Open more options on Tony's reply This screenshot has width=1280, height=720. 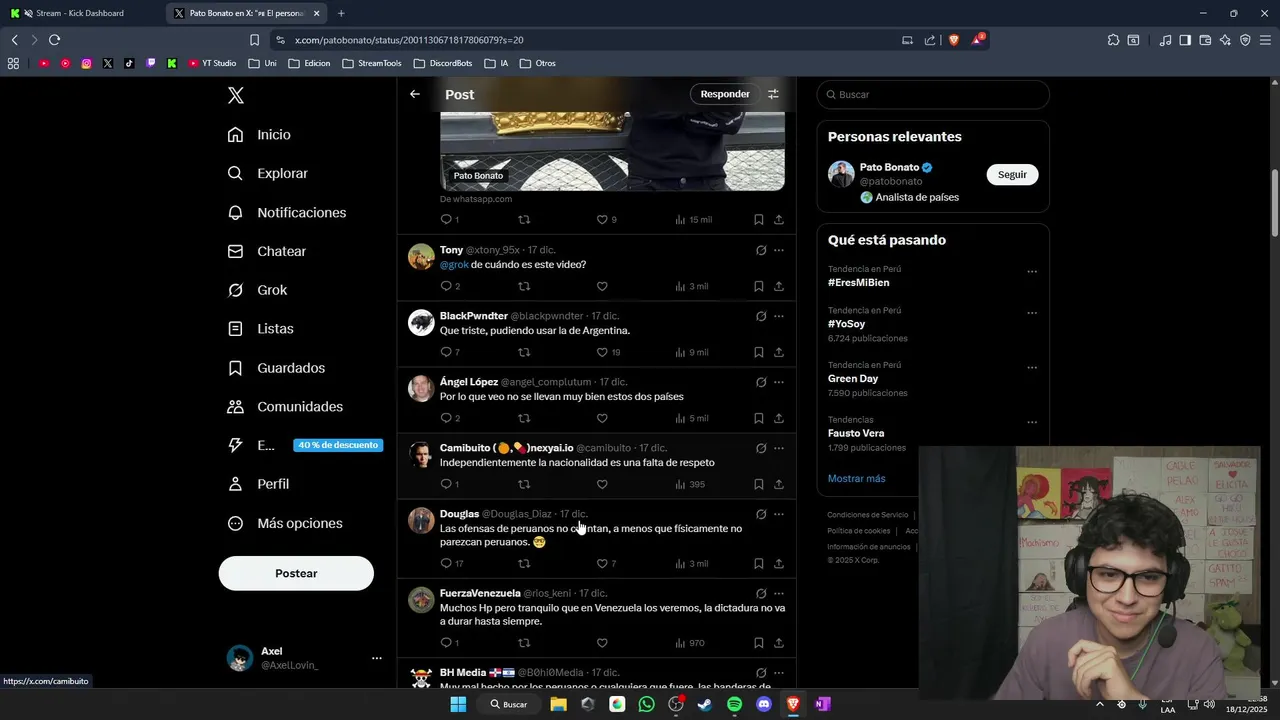779,250
